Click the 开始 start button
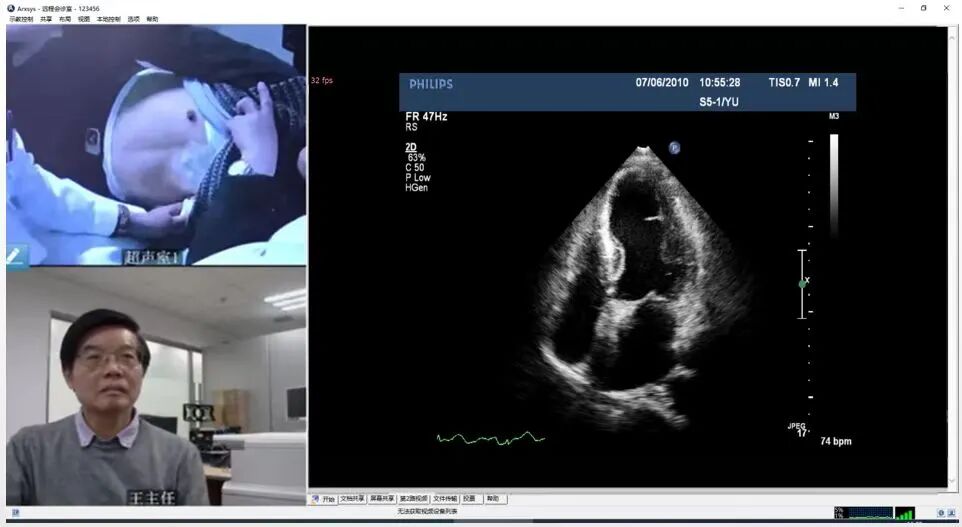Viewport: 962px width, 527px height. tap(324, 499)
